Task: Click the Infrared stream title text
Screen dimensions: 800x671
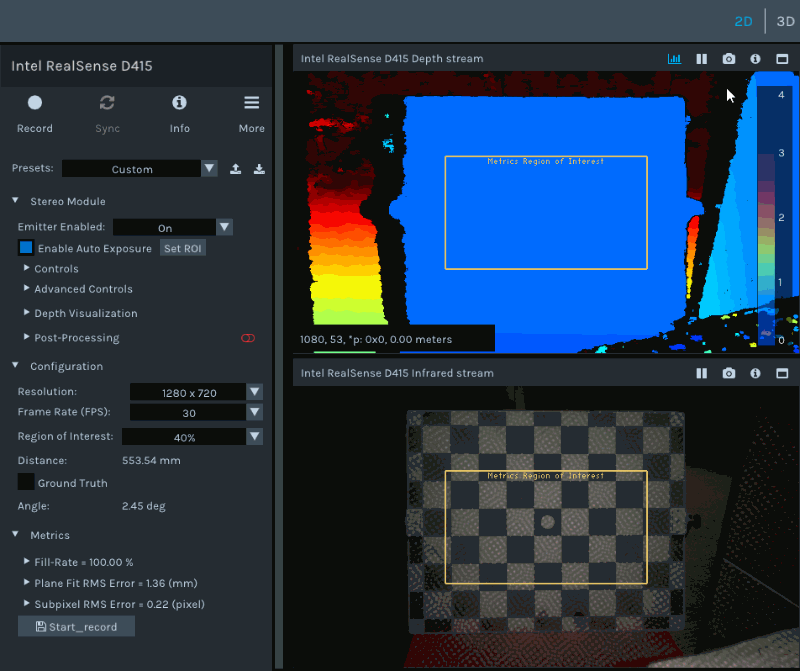Action: (397, 373)
